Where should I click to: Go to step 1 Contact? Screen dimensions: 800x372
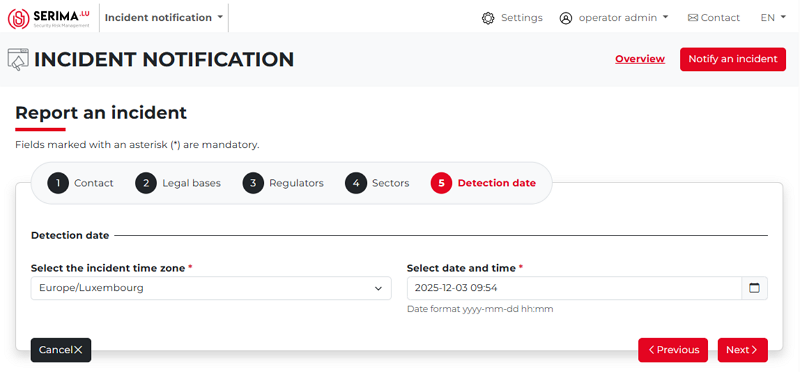(x=81, y=183)
